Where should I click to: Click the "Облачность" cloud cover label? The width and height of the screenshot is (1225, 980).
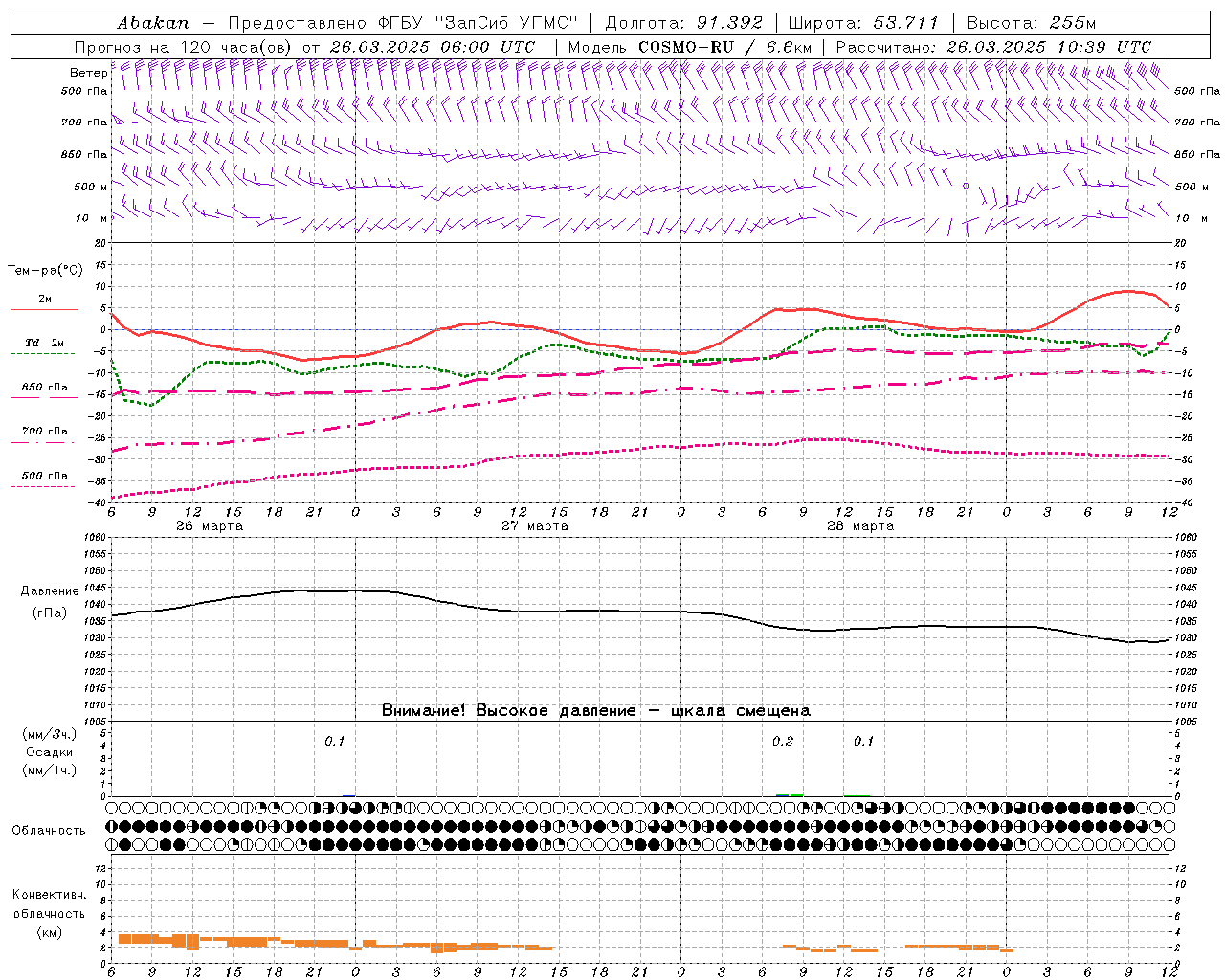pos(49,830)
